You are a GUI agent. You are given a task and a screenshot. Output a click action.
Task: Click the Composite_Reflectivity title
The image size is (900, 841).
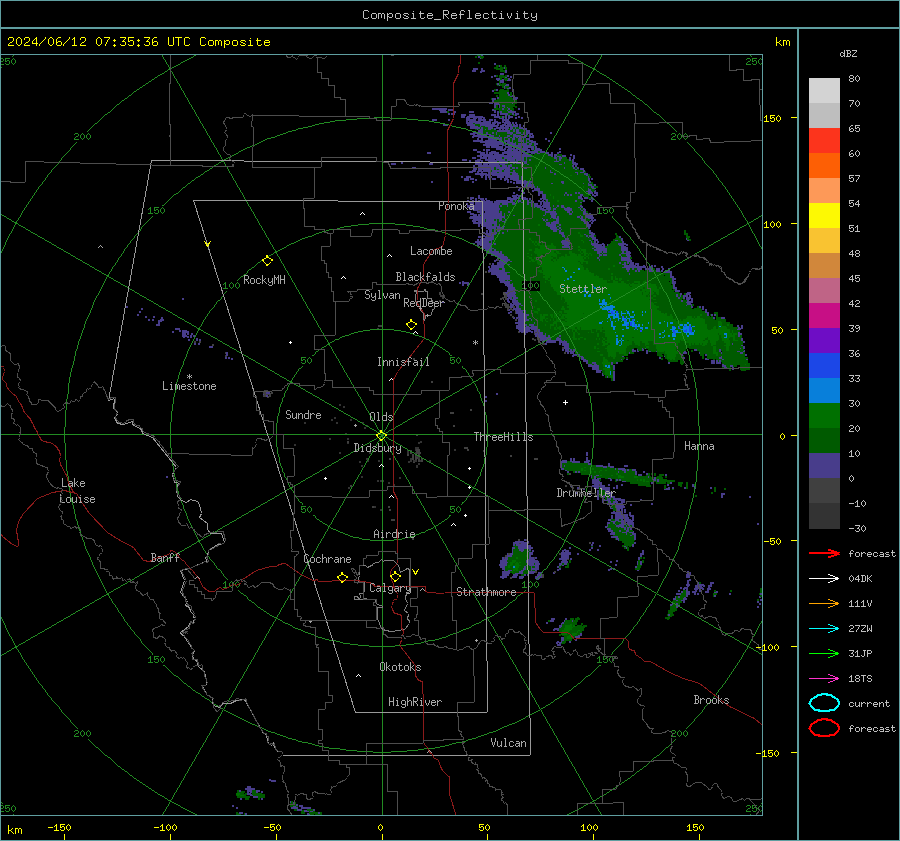tap(450, 15)
